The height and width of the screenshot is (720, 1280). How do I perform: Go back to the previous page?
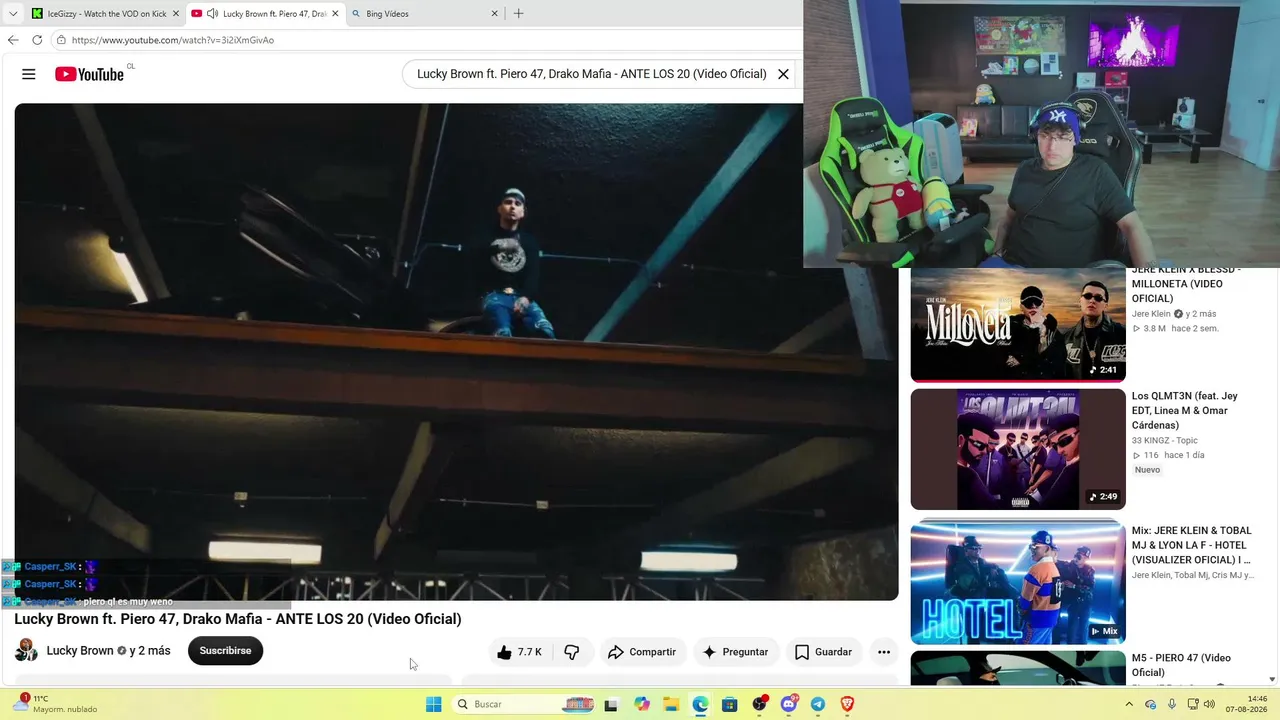click(x=13, y=40)
